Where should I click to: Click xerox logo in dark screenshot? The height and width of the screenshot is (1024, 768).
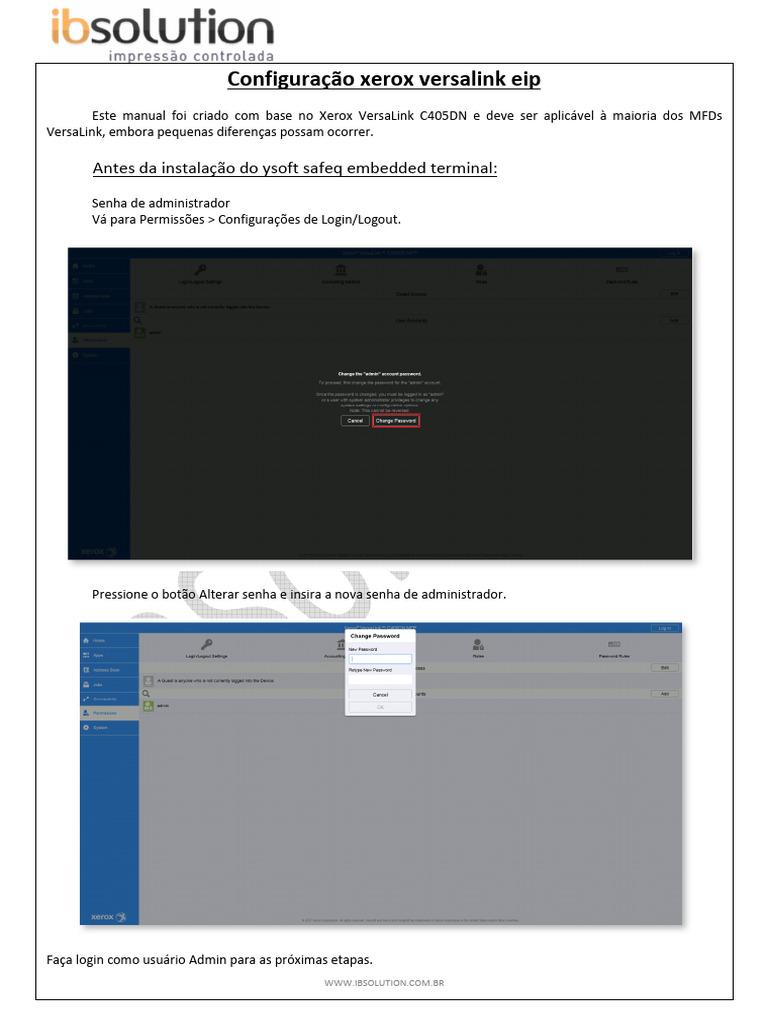click(99, 551)
